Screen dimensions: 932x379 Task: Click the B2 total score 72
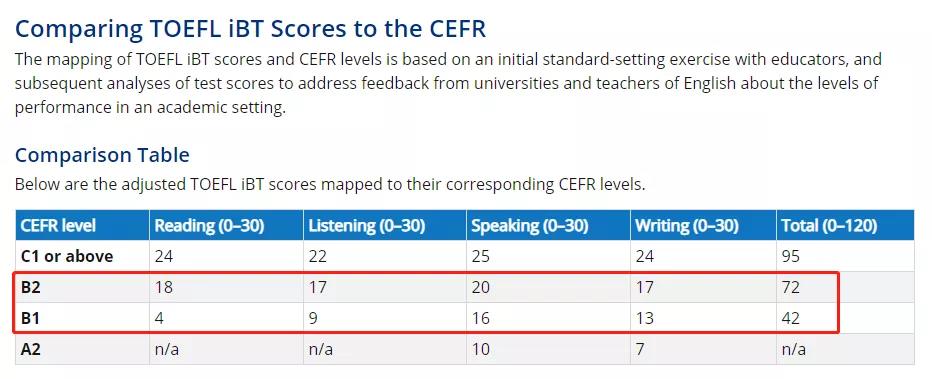[x=791, y=288]
